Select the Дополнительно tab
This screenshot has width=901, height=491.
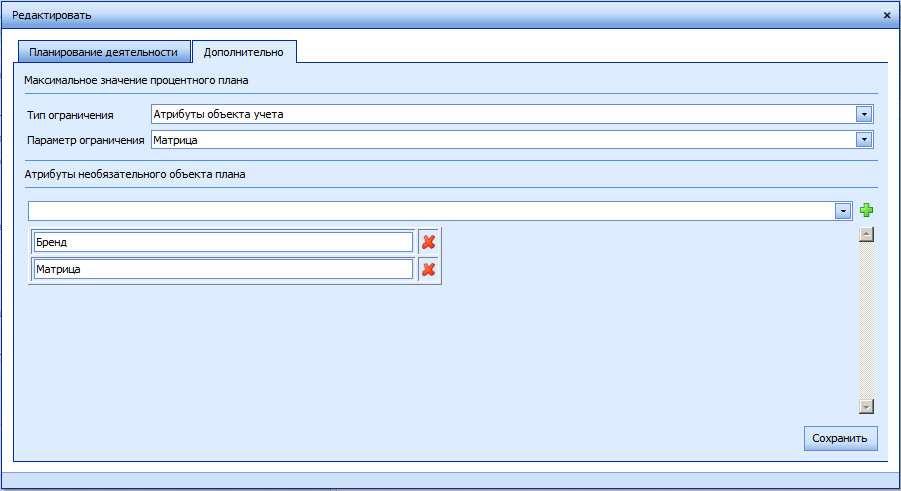pyautogui.click(x=244, y=52)
